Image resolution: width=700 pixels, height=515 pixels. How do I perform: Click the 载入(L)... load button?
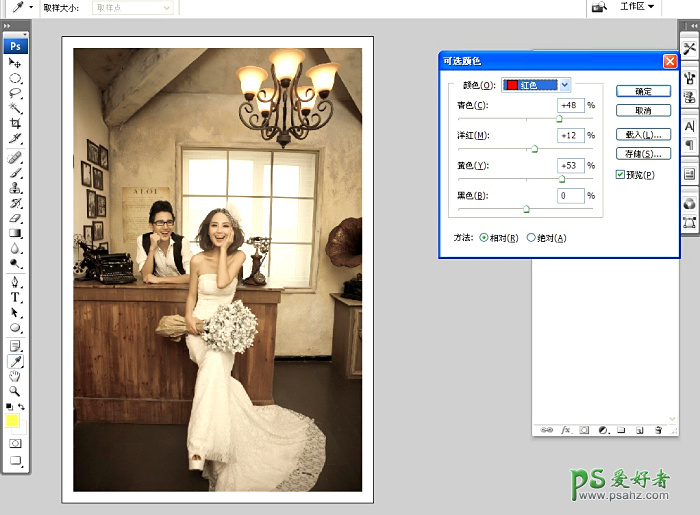(x=642, y=134)
